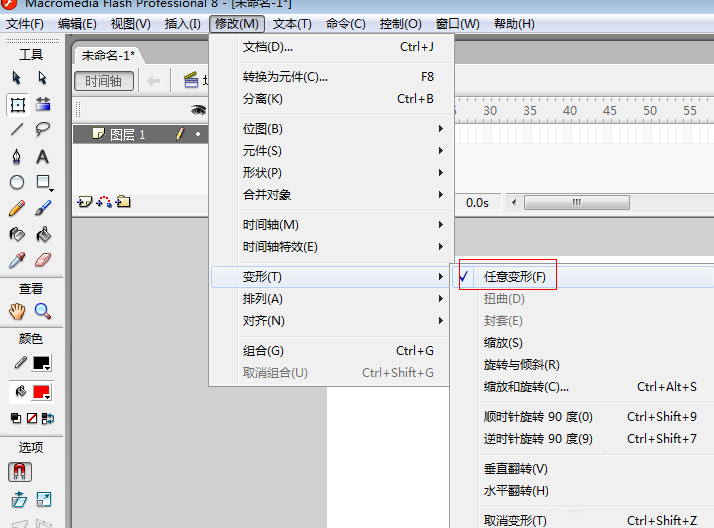Open the red fill color swatch
Screen dimensions: 714x528
pos(41,392)
